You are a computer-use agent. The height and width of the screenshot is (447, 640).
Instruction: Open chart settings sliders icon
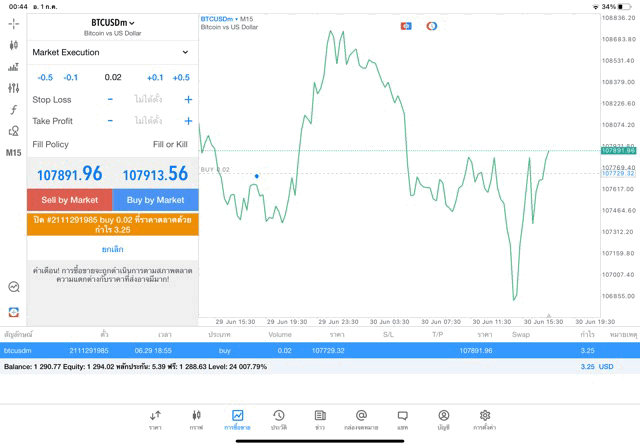(13, 88)
